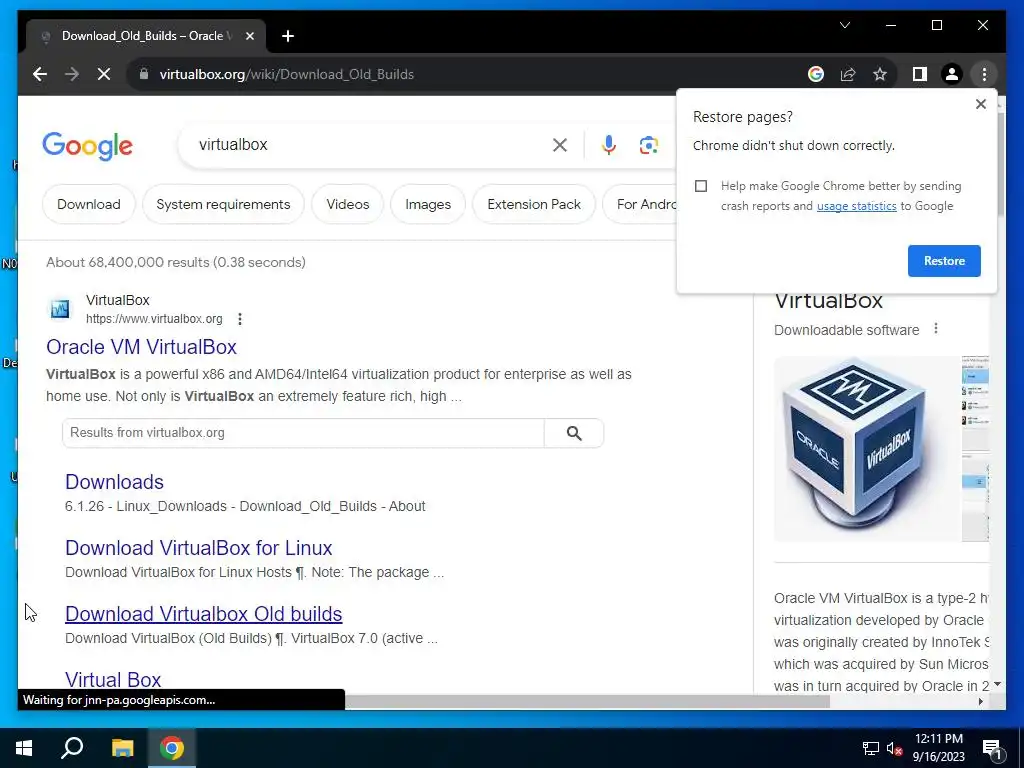Switch to Images results
This screenshot has height=768, width=1024.
(x=428, y=204)
